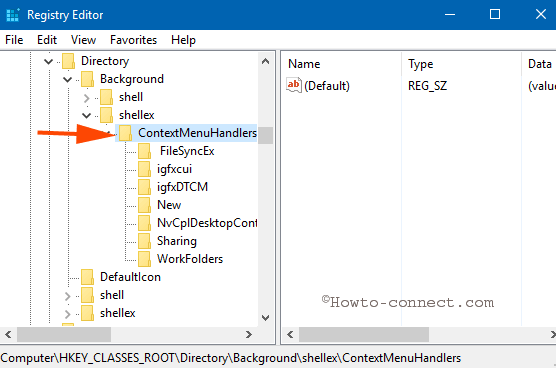Click the tree pane scroll left arrow
This screenshot has height=368, width=556.
point(9,334)
